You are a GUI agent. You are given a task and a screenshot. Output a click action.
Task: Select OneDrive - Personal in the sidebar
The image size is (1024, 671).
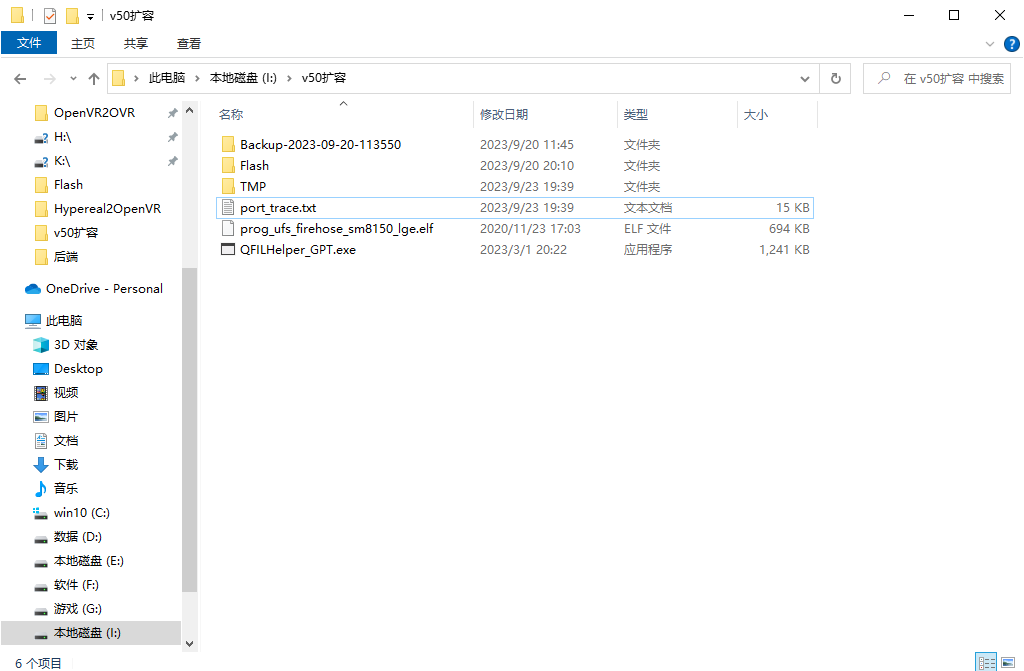tap(104, 289)
